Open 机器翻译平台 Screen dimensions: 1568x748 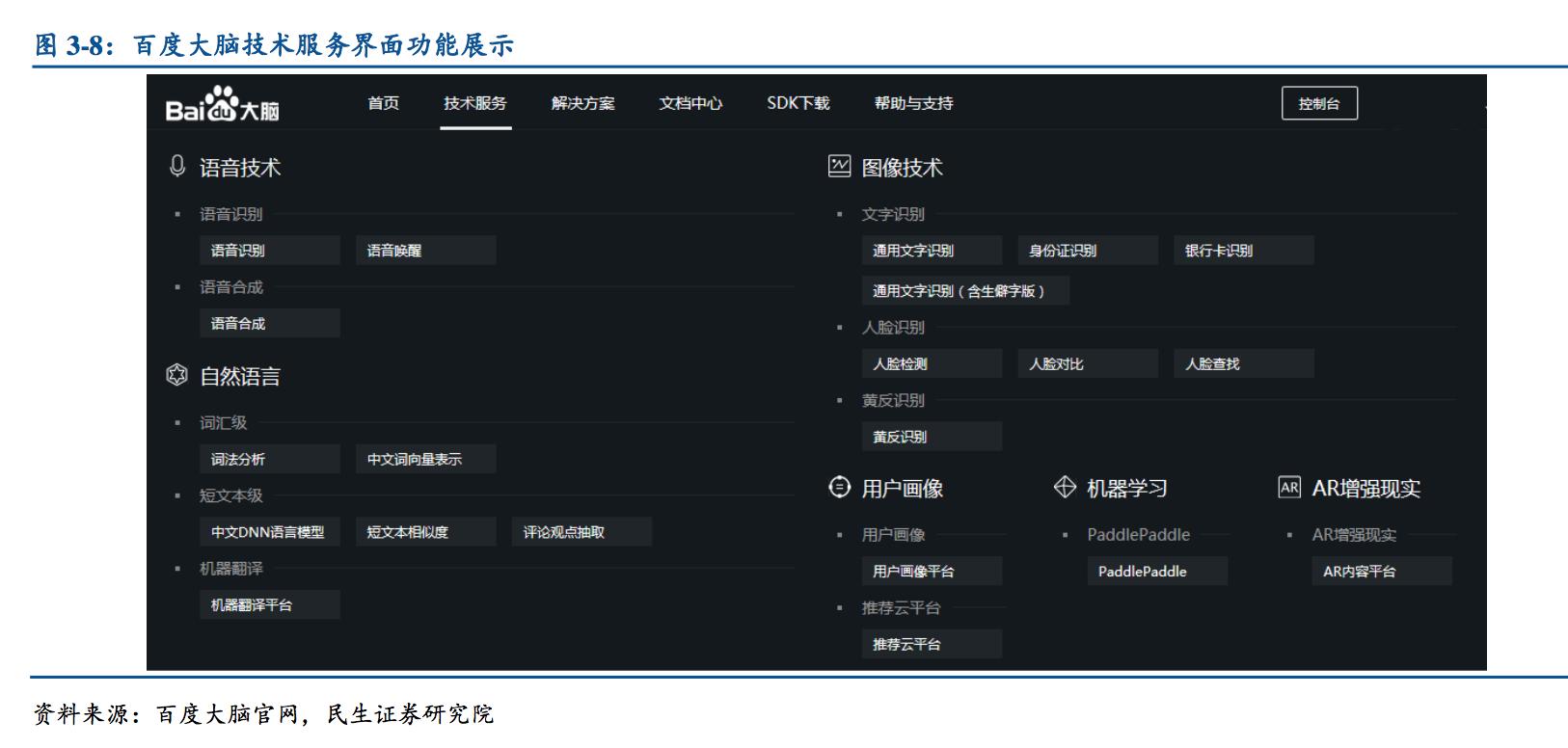coord(270,605)
